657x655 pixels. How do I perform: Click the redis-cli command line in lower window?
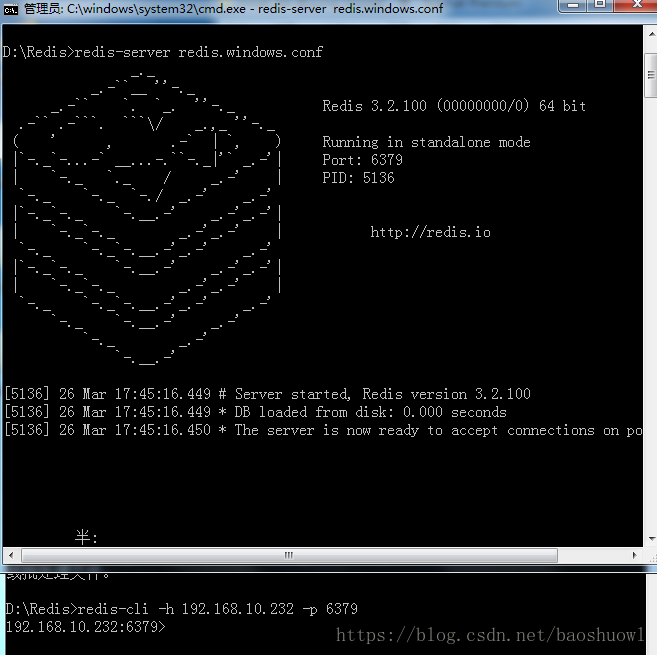[x=181, y=608]
